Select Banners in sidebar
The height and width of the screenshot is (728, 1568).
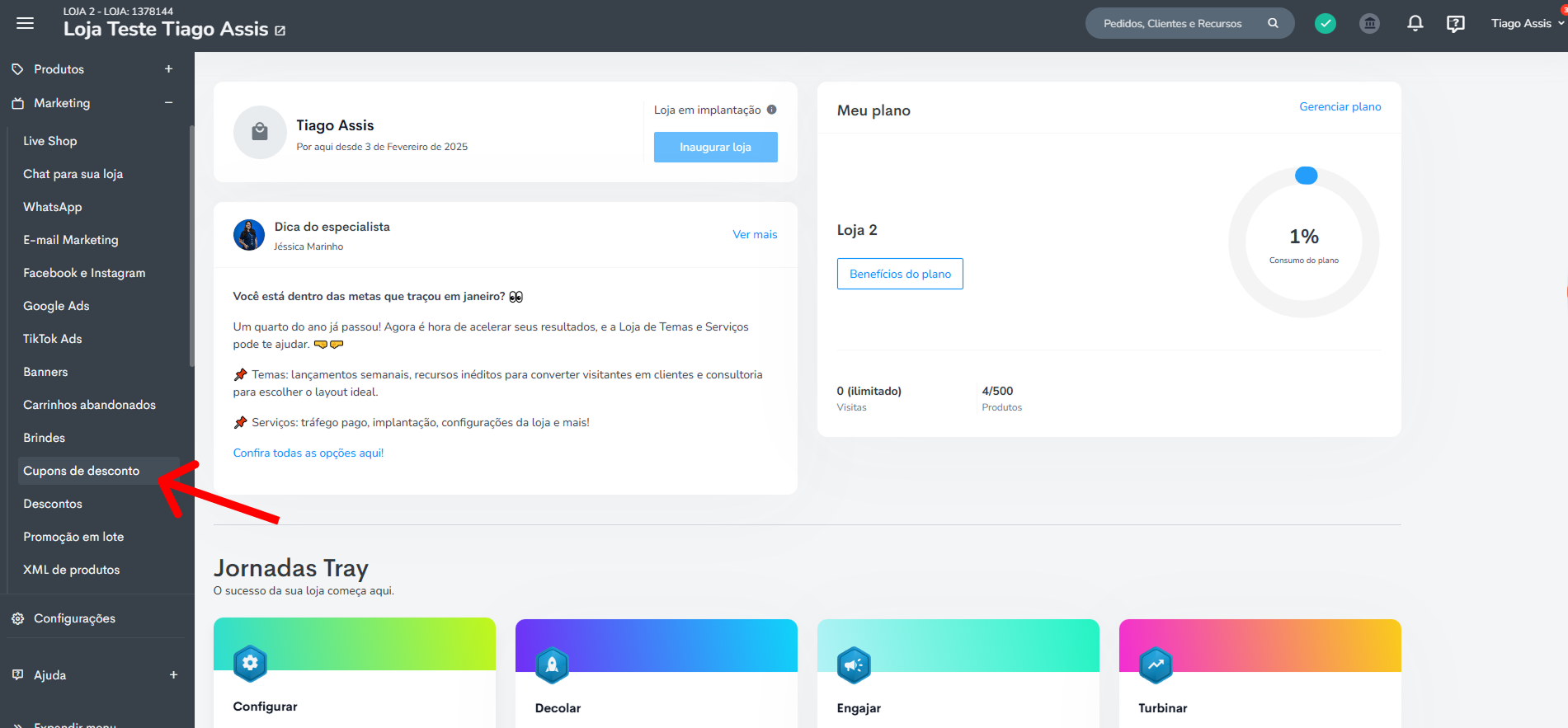45,372
